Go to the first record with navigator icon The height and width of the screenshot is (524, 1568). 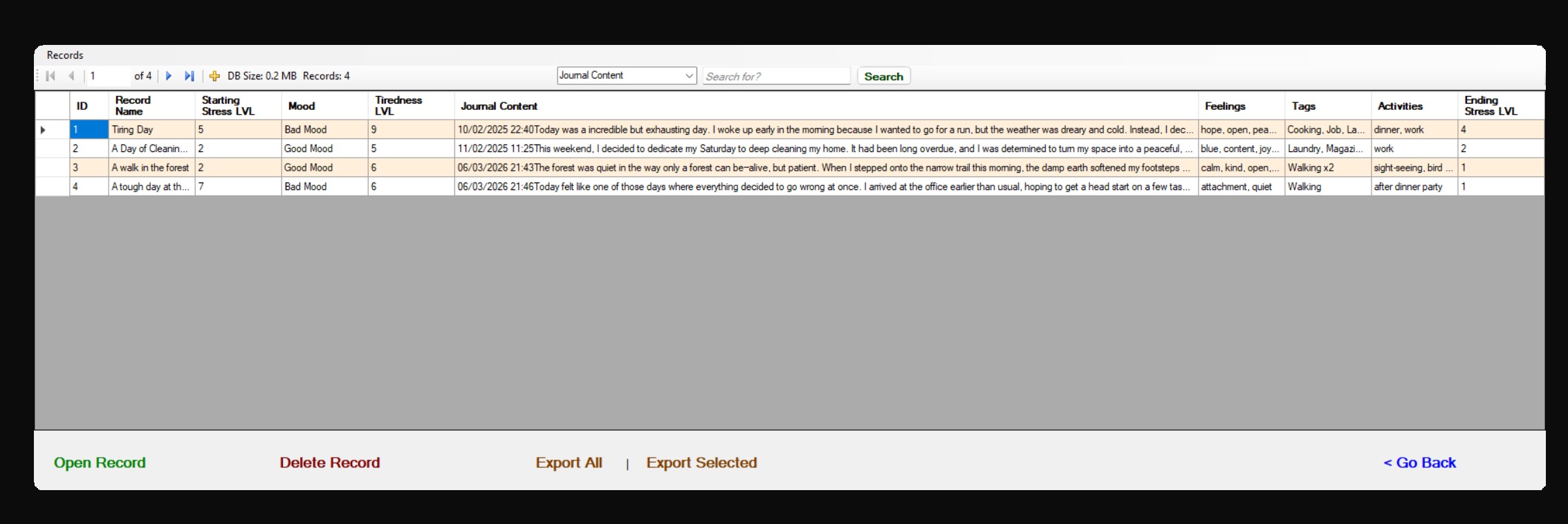[50, 76]
